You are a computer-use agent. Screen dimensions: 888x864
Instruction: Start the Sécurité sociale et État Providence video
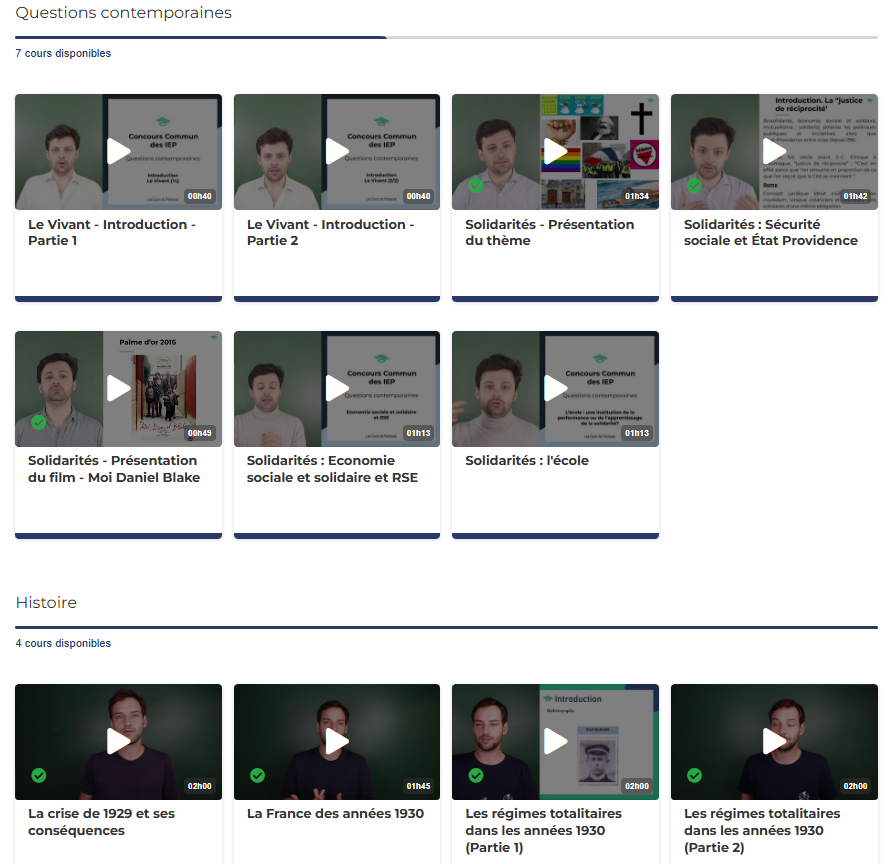click(x=774, y=151)
